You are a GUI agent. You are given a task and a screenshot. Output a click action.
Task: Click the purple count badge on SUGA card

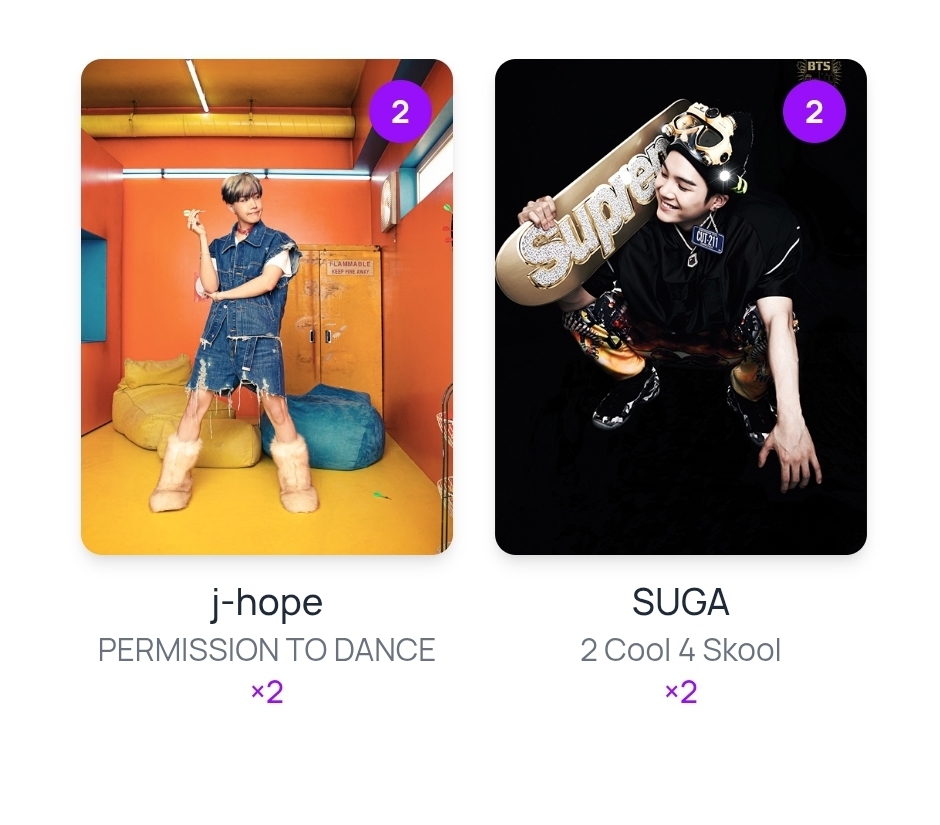pyautogui.click(x=814, y=112)
